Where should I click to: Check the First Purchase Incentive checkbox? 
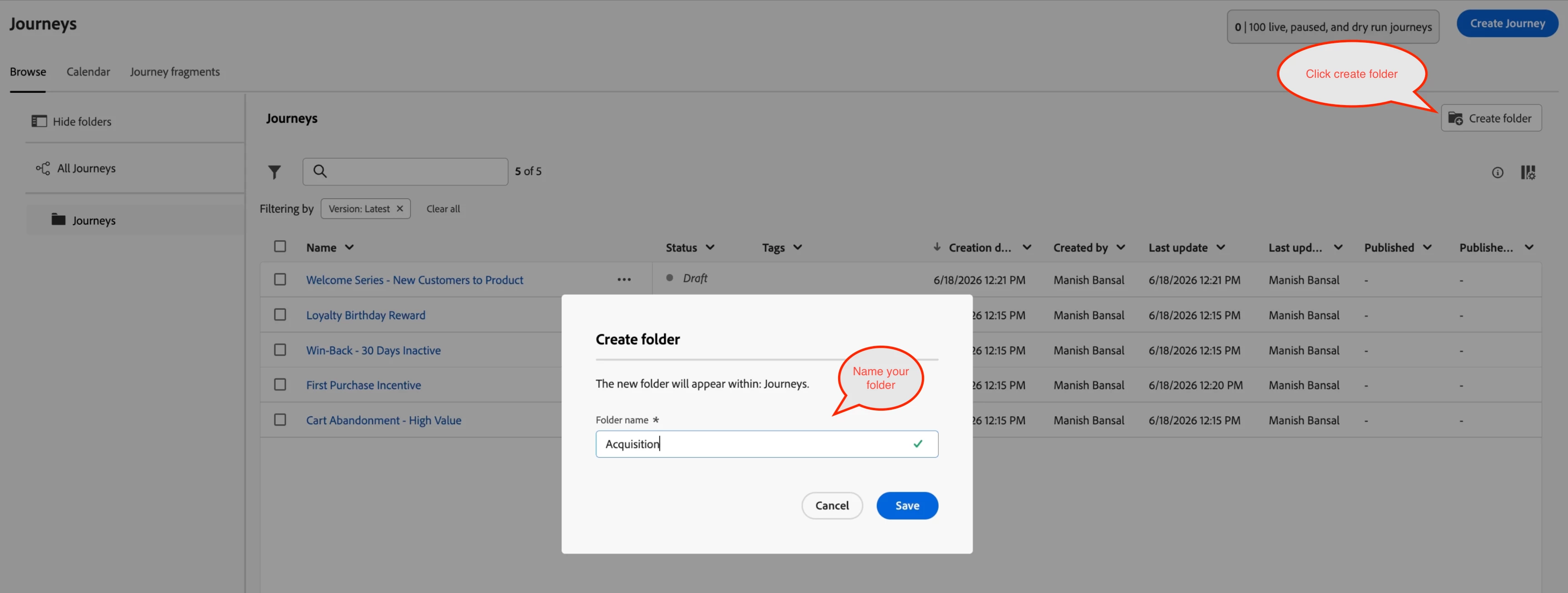point(280,384)
